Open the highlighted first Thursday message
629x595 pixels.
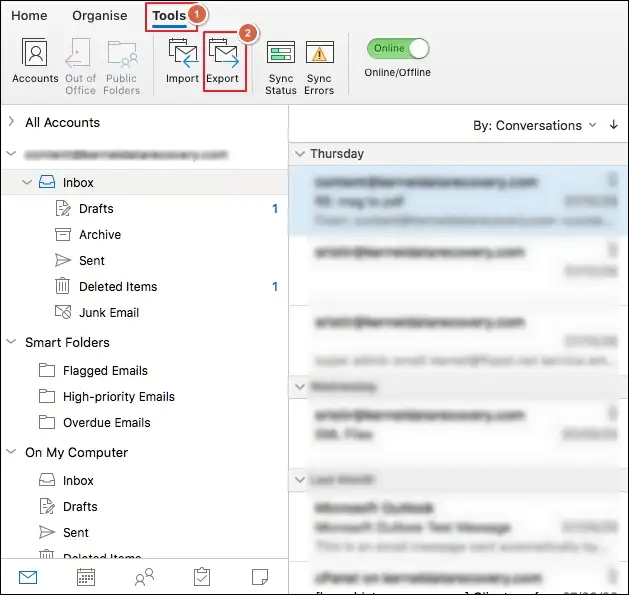click(459, 201)
